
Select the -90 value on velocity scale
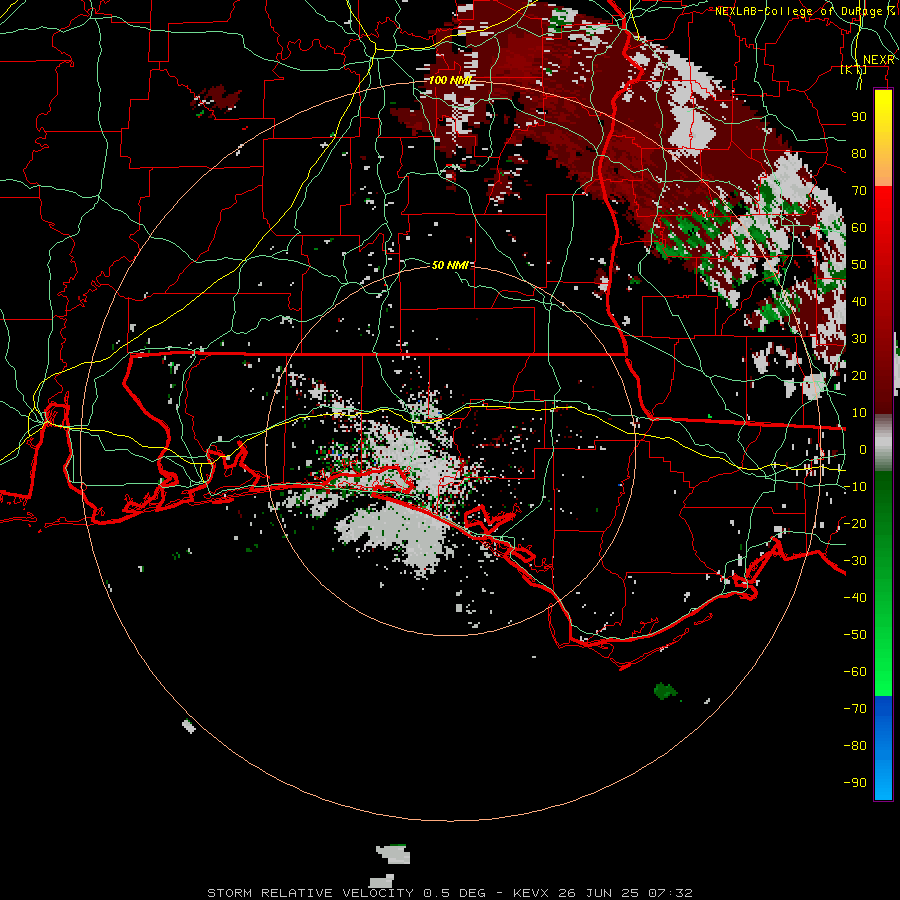(855, 783)
